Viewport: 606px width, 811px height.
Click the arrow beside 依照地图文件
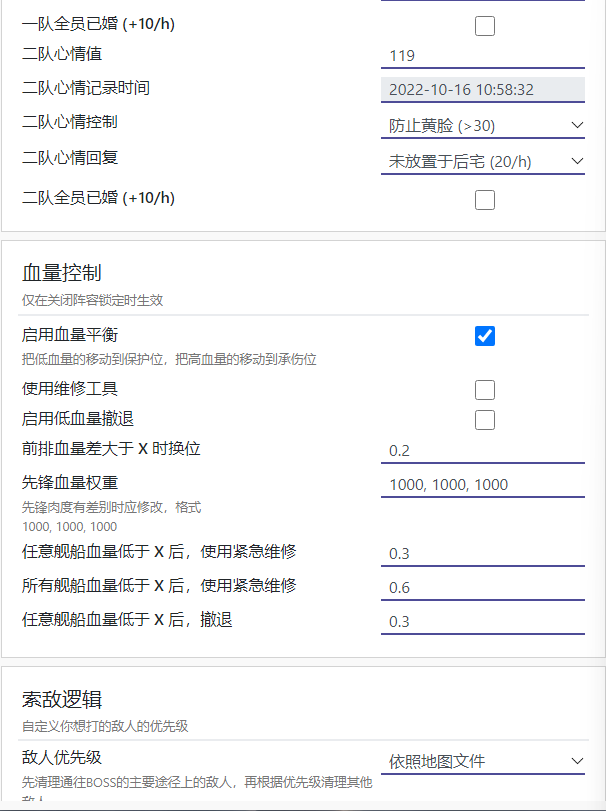[577, 761]
